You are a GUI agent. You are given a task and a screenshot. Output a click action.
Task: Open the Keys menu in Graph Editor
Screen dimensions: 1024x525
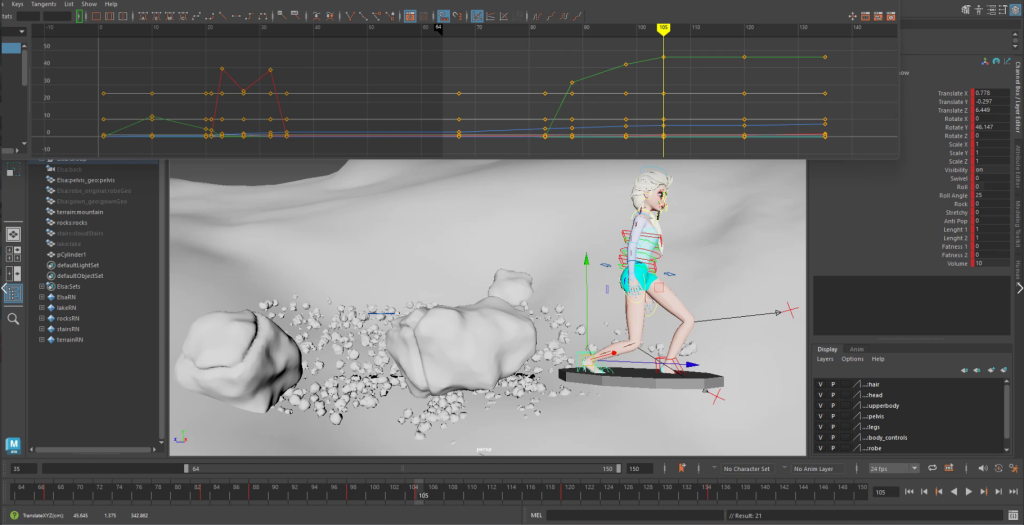coord(18,4)
